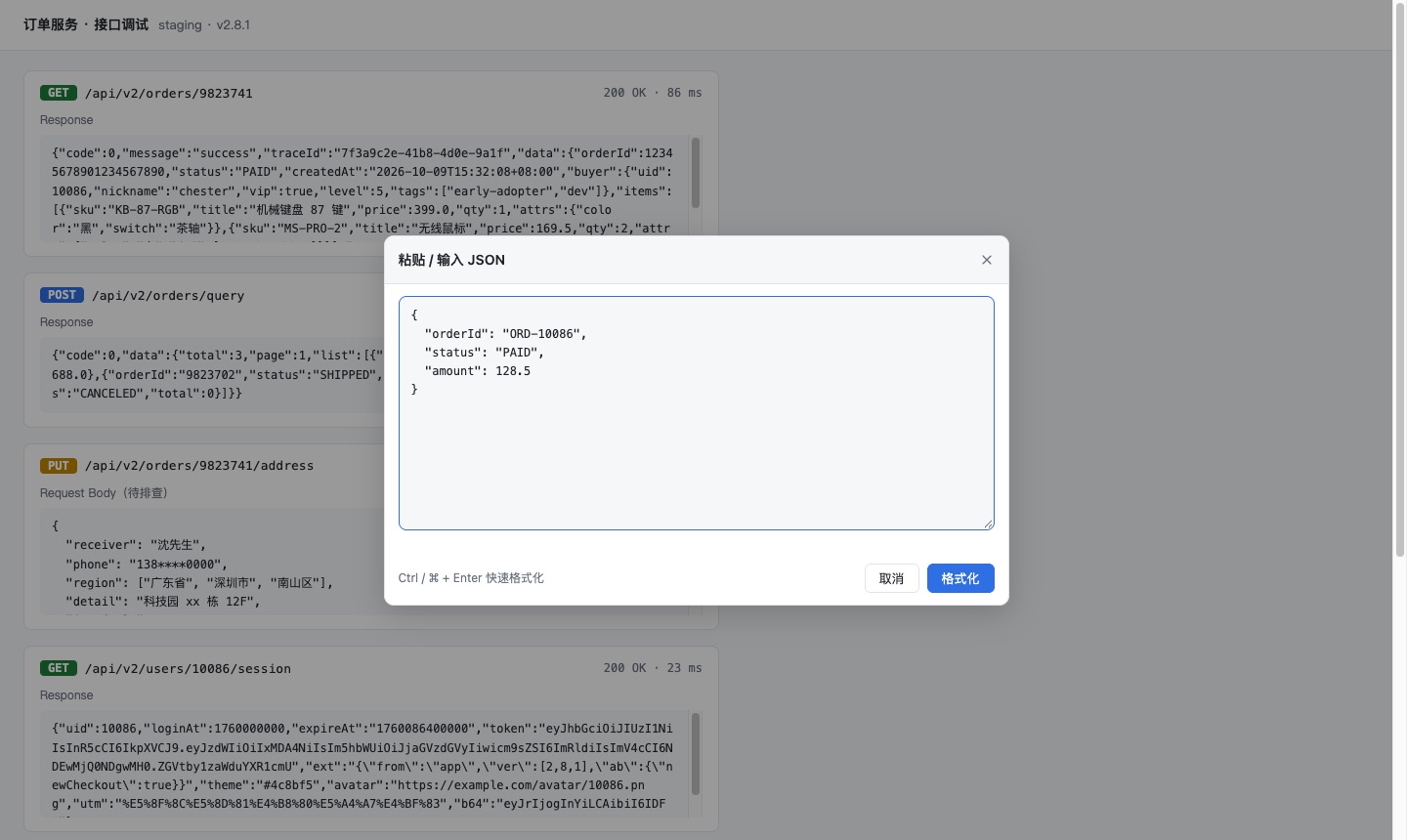Focus the JSON input textarea
Viewport: 1407px width, 840px height.
tap(697, 413)
